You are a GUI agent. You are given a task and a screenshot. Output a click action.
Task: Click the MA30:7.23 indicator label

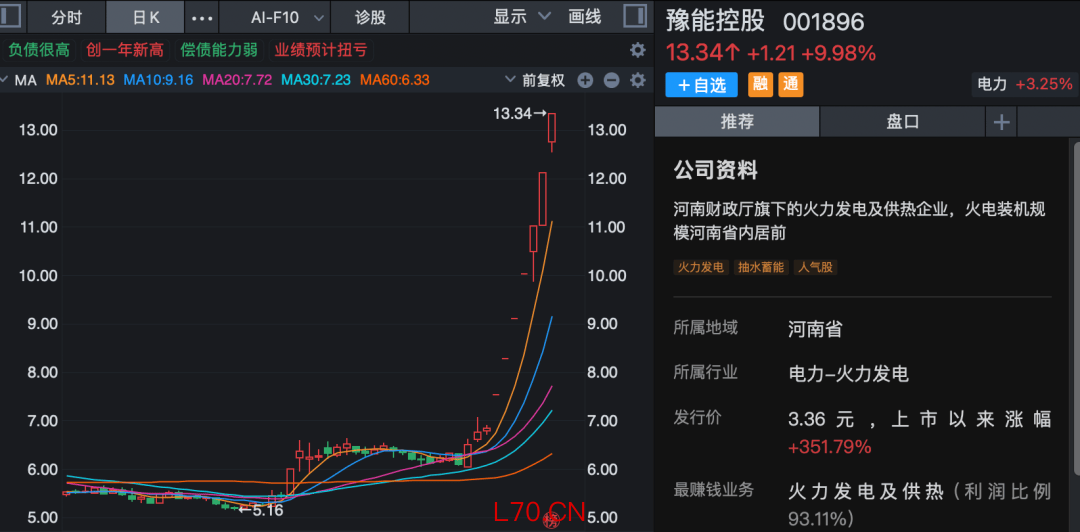pyautogui.click(x=316, y=81)
